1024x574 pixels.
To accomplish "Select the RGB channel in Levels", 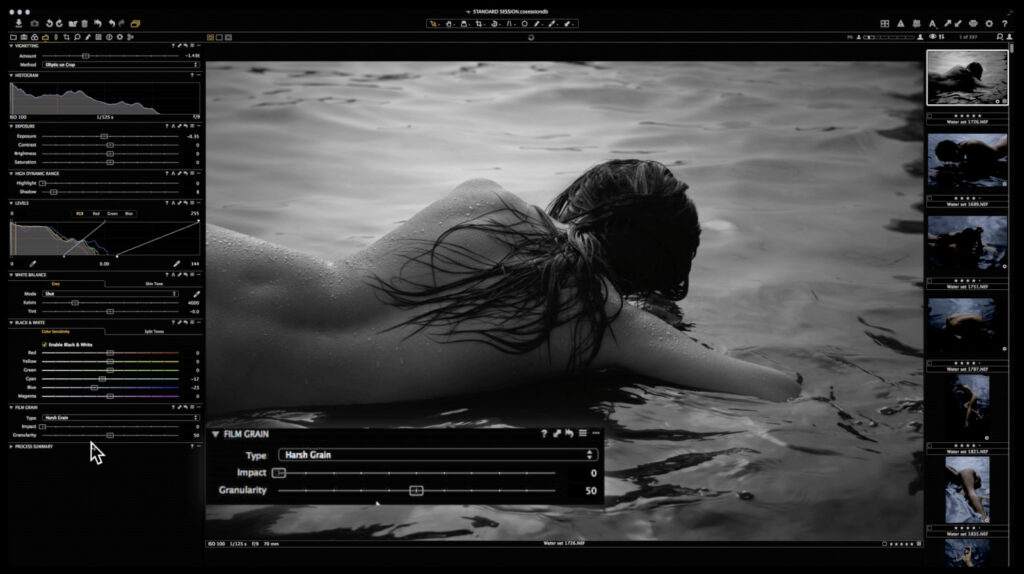I will pos(80,214).
